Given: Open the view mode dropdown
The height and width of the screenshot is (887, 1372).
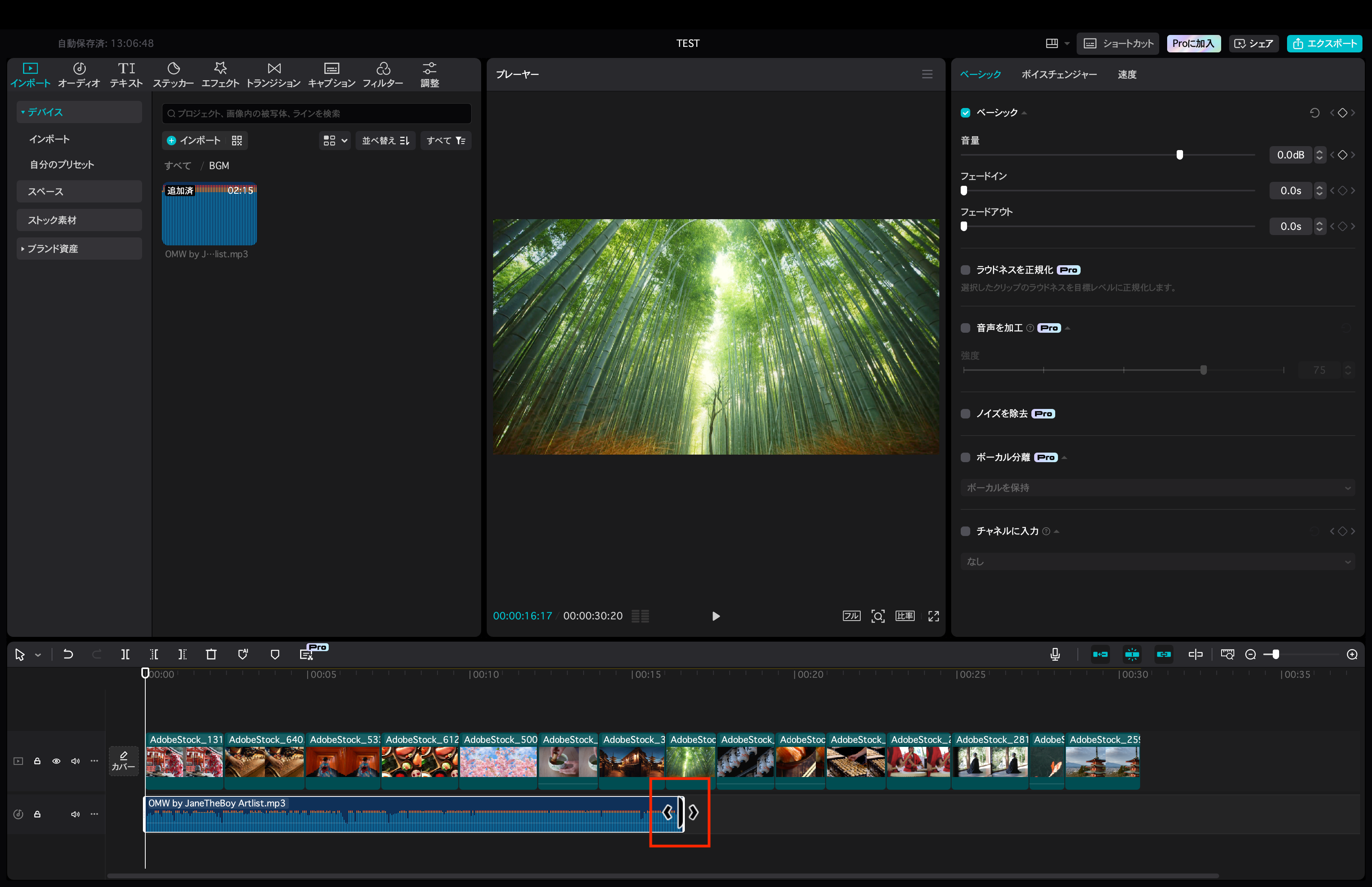Looking at the screenshot, I should [x=335, y=141].
